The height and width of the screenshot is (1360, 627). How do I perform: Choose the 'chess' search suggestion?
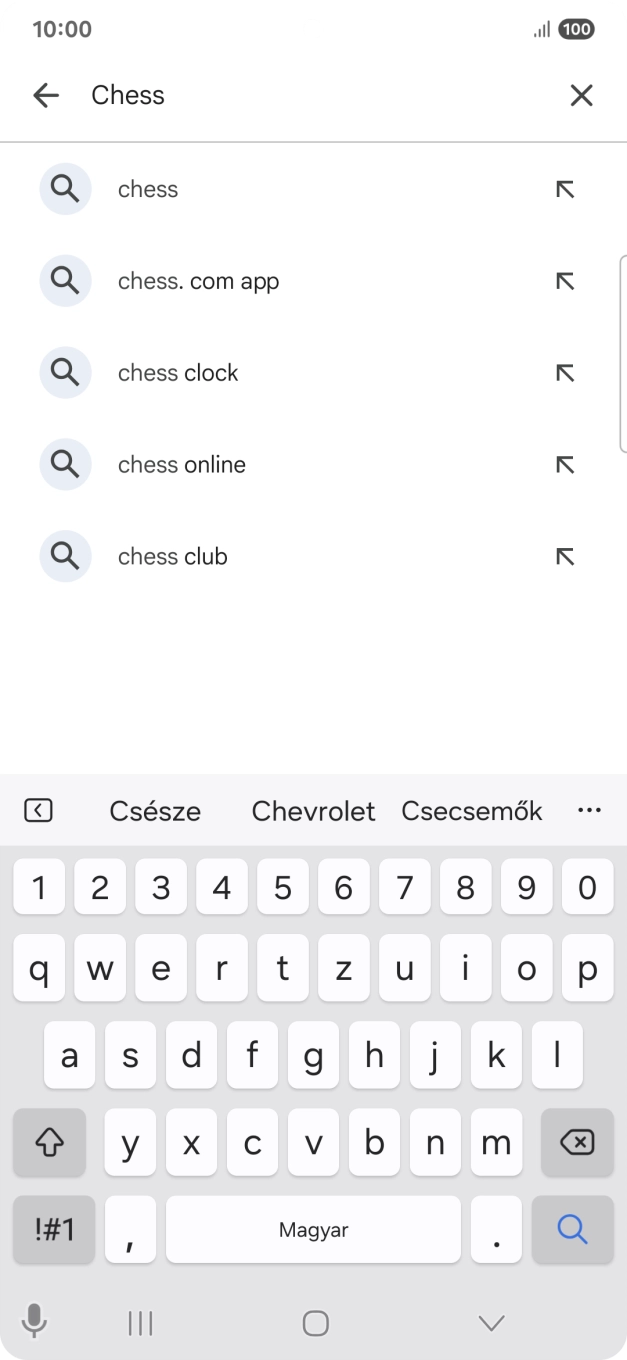(x=148, y=188)
